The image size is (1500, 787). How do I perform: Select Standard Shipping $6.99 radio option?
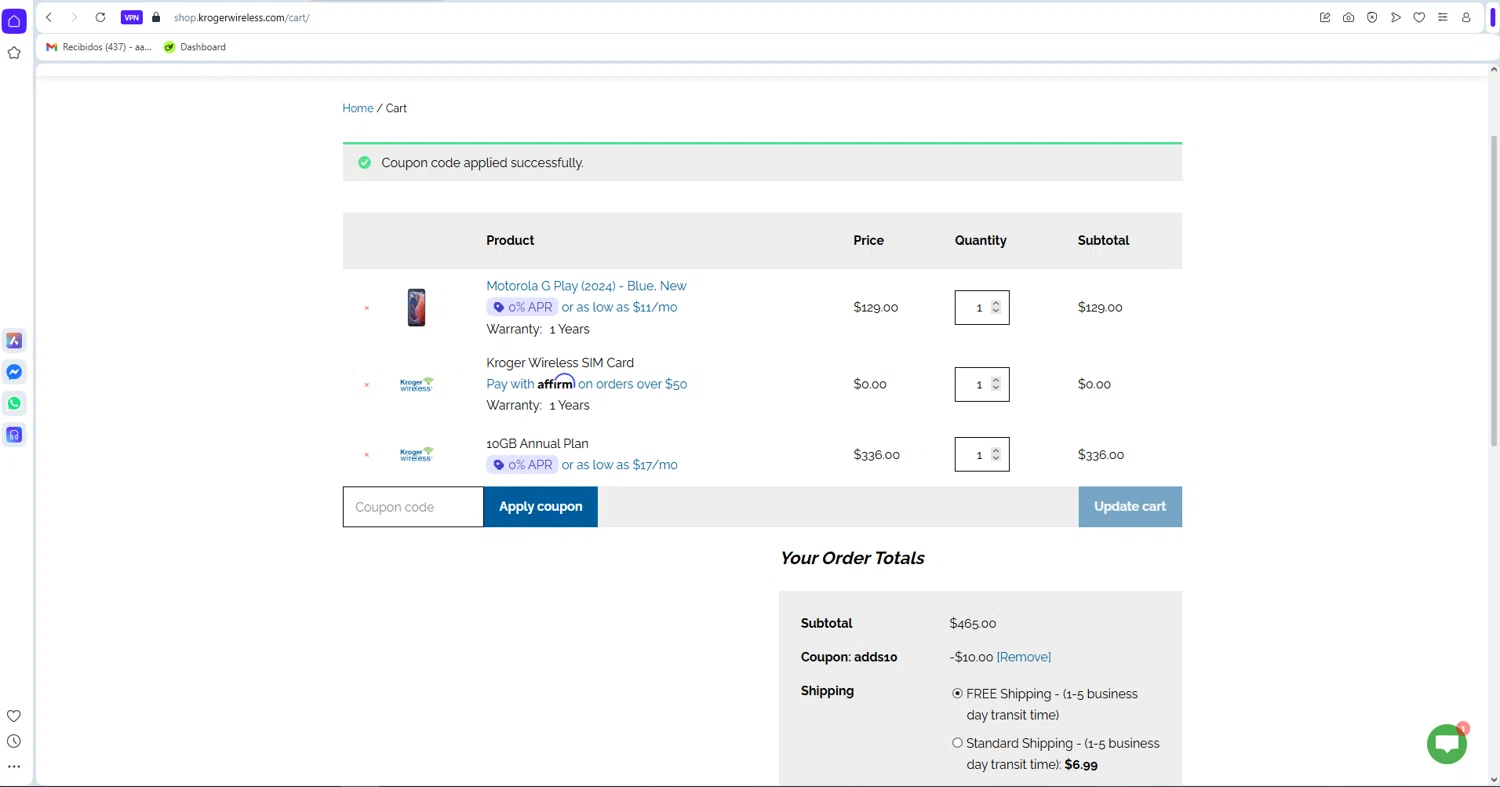[x=957, y=743]
